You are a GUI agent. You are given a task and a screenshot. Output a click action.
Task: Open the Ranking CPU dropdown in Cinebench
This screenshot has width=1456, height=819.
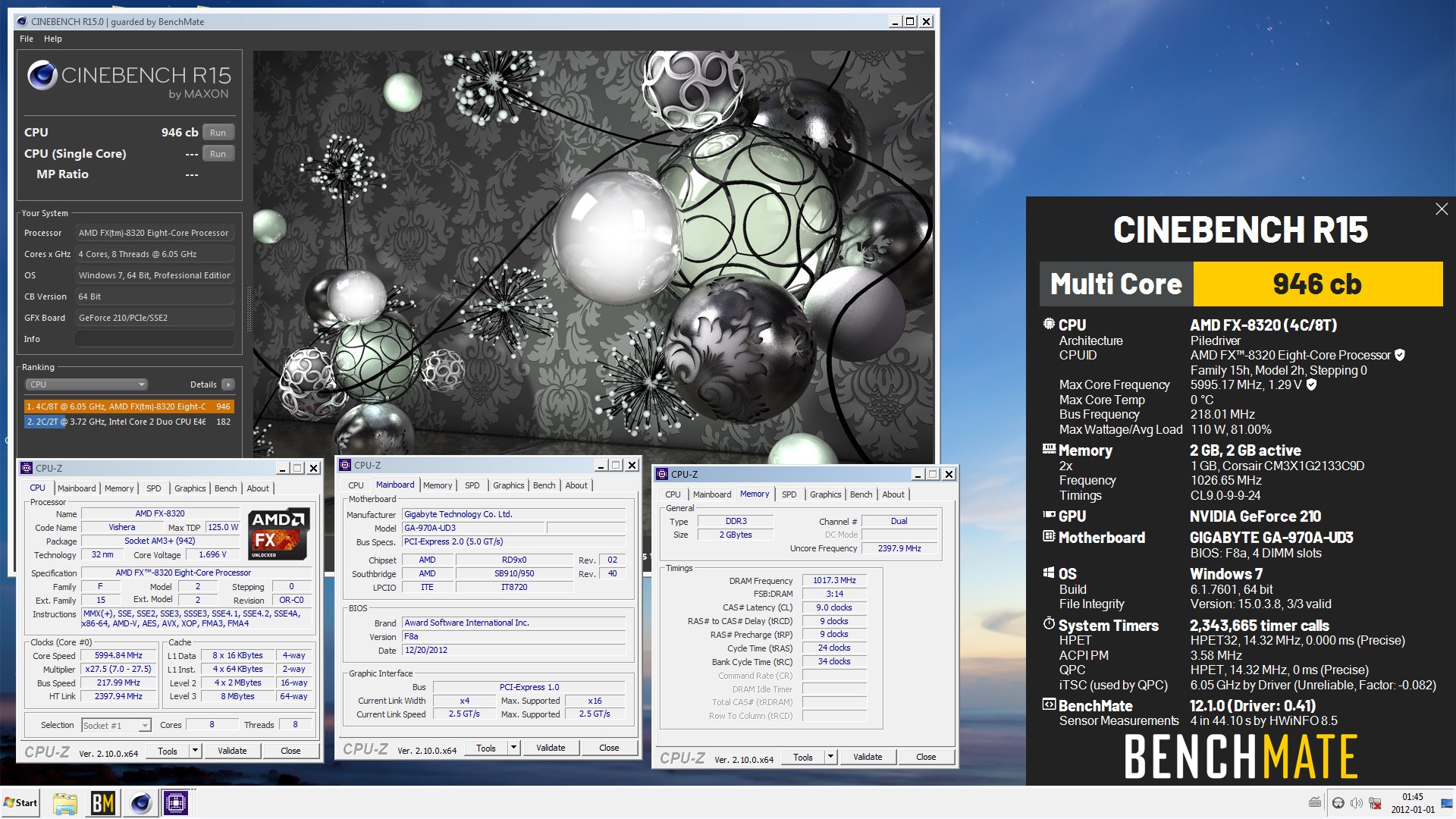[x=87, y=384]
